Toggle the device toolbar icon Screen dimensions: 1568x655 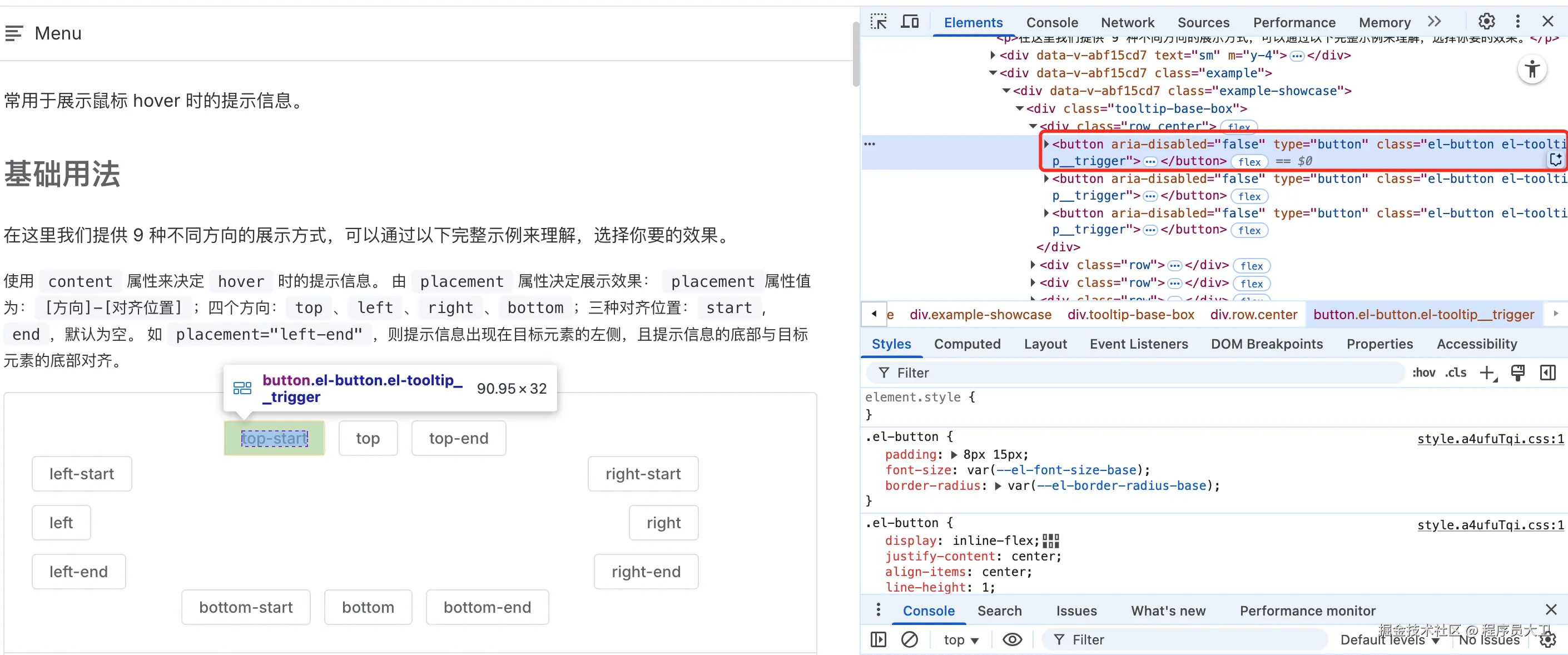[x=910, y=22]
